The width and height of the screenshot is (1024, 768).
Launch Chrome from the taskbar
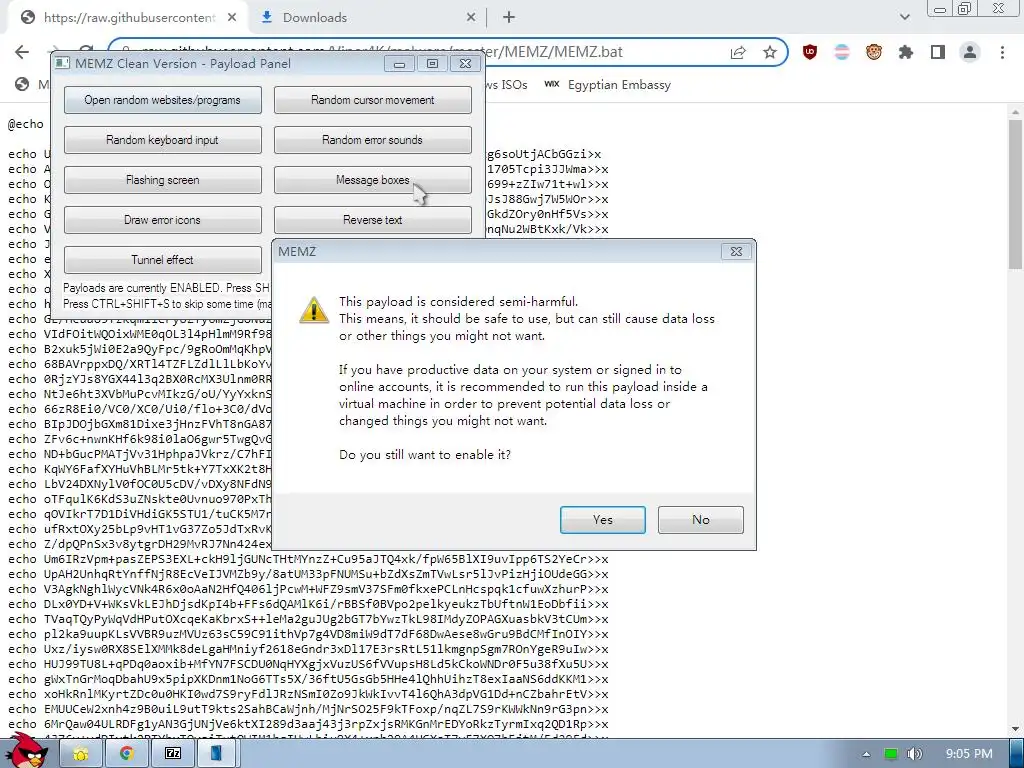(126, 754)
